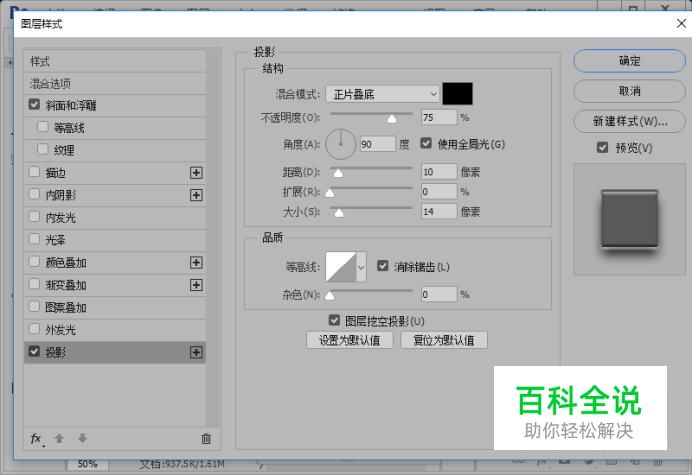Enable the 渐变叠加 checkbox
This screenshot has height=475, width=692.
[x=34, y=284]
